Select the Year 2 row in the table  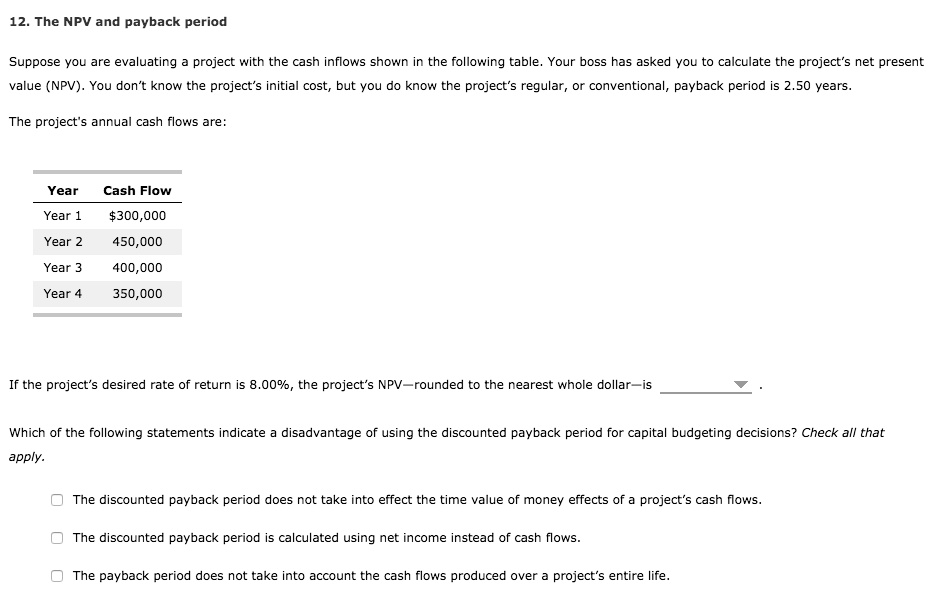click(x=107, y=241)
